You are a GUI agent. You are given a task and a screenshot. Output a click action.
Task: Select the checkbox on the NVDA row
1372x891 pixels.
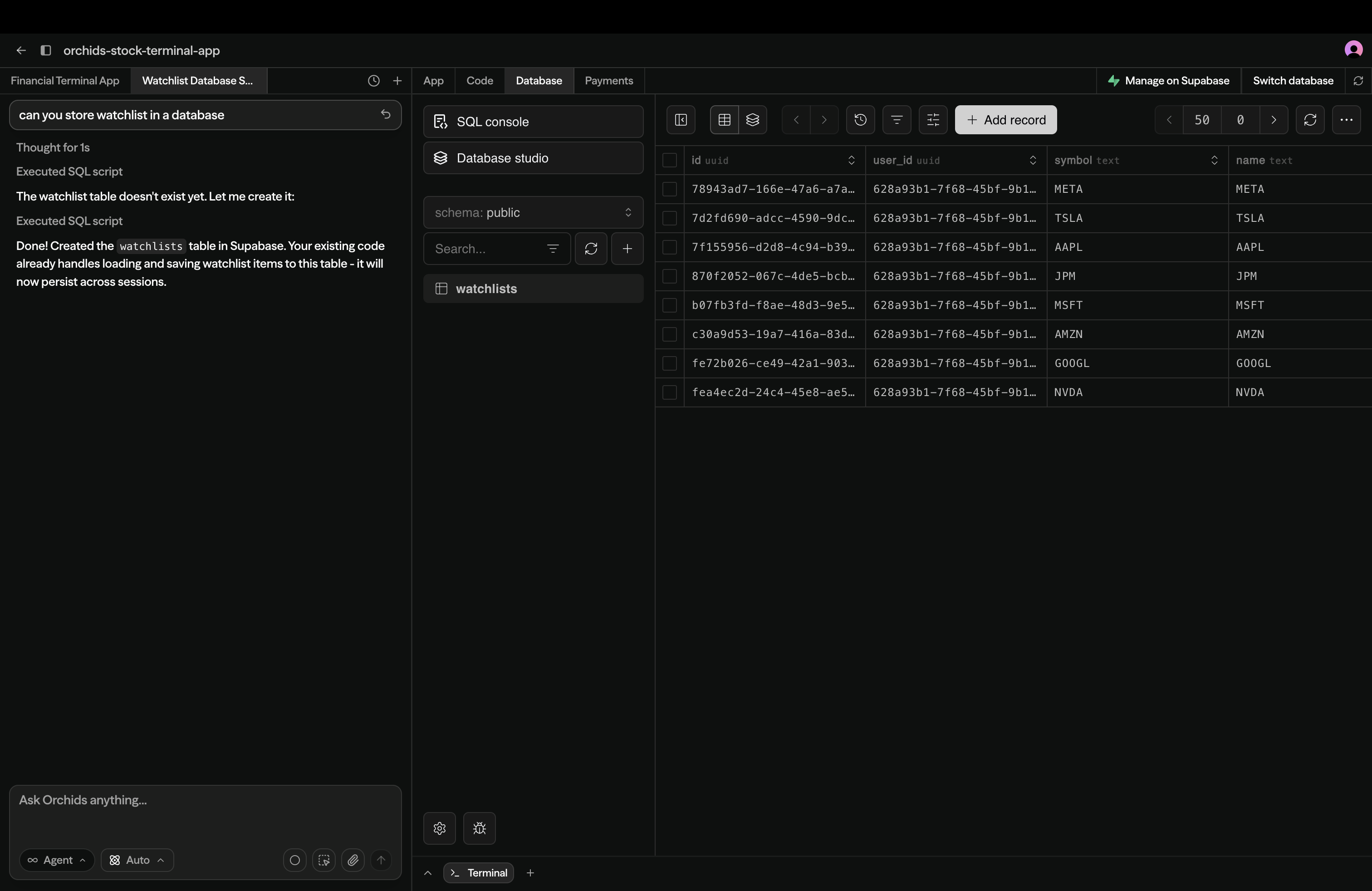click(670, 392)
